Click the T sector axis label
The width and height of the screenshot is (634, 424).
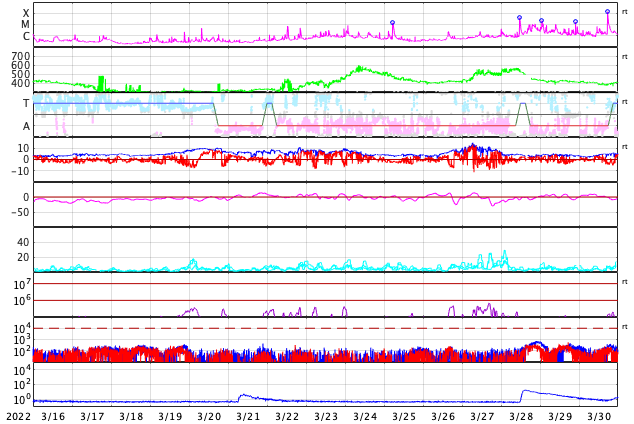point(26,103)
